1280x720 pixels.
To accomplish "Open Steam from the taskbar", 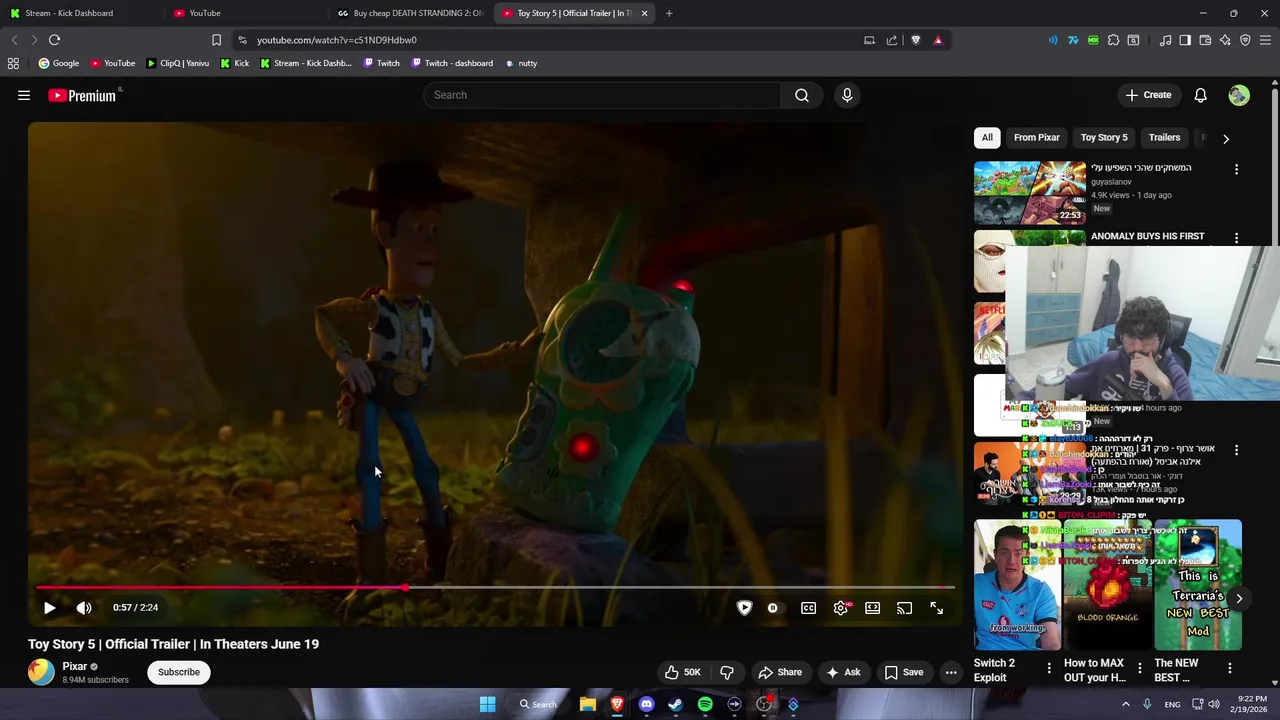I will tap(675, 704).
